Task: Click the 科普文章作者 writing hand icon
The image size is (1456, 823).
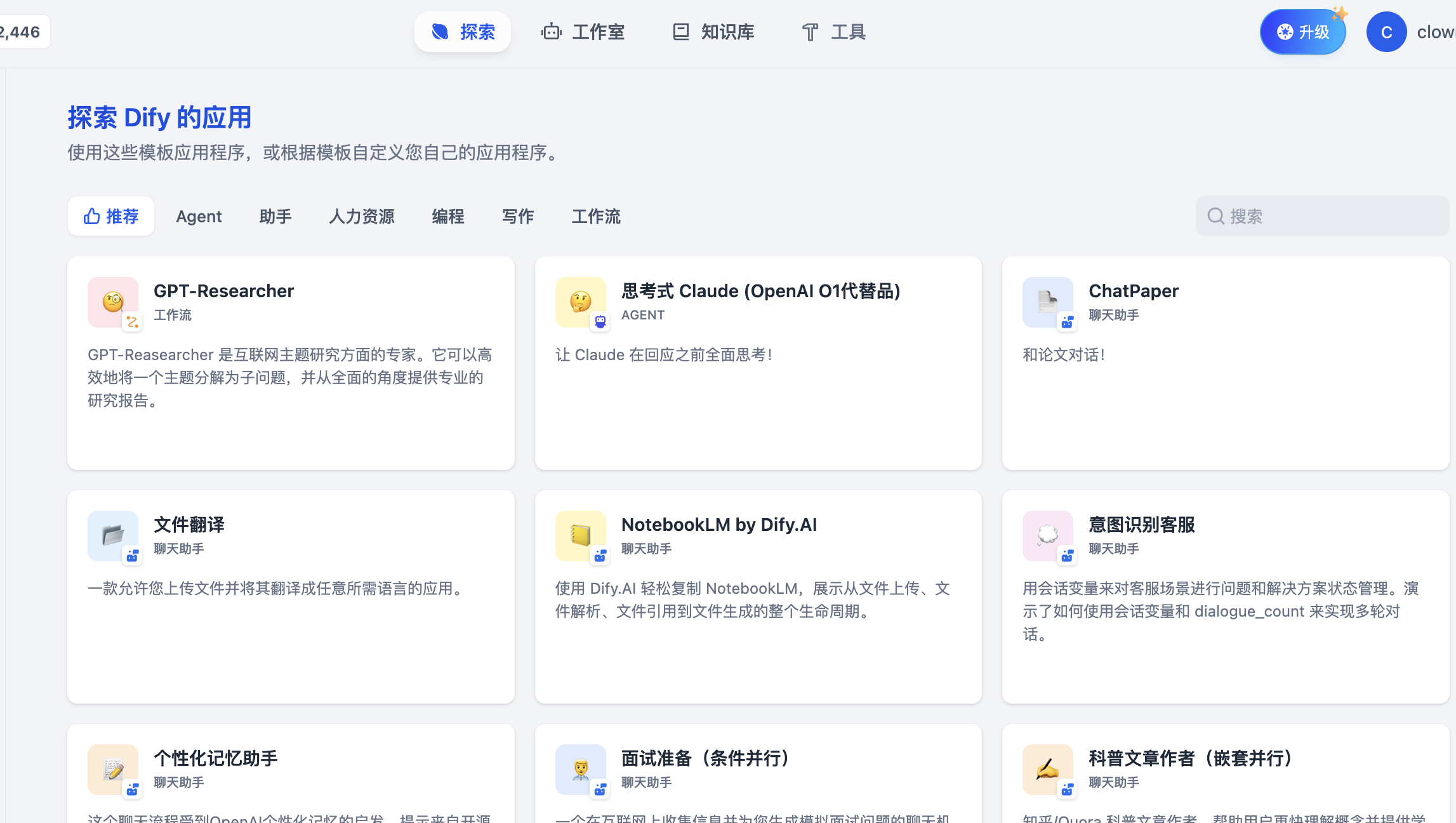Action: 1048,769
